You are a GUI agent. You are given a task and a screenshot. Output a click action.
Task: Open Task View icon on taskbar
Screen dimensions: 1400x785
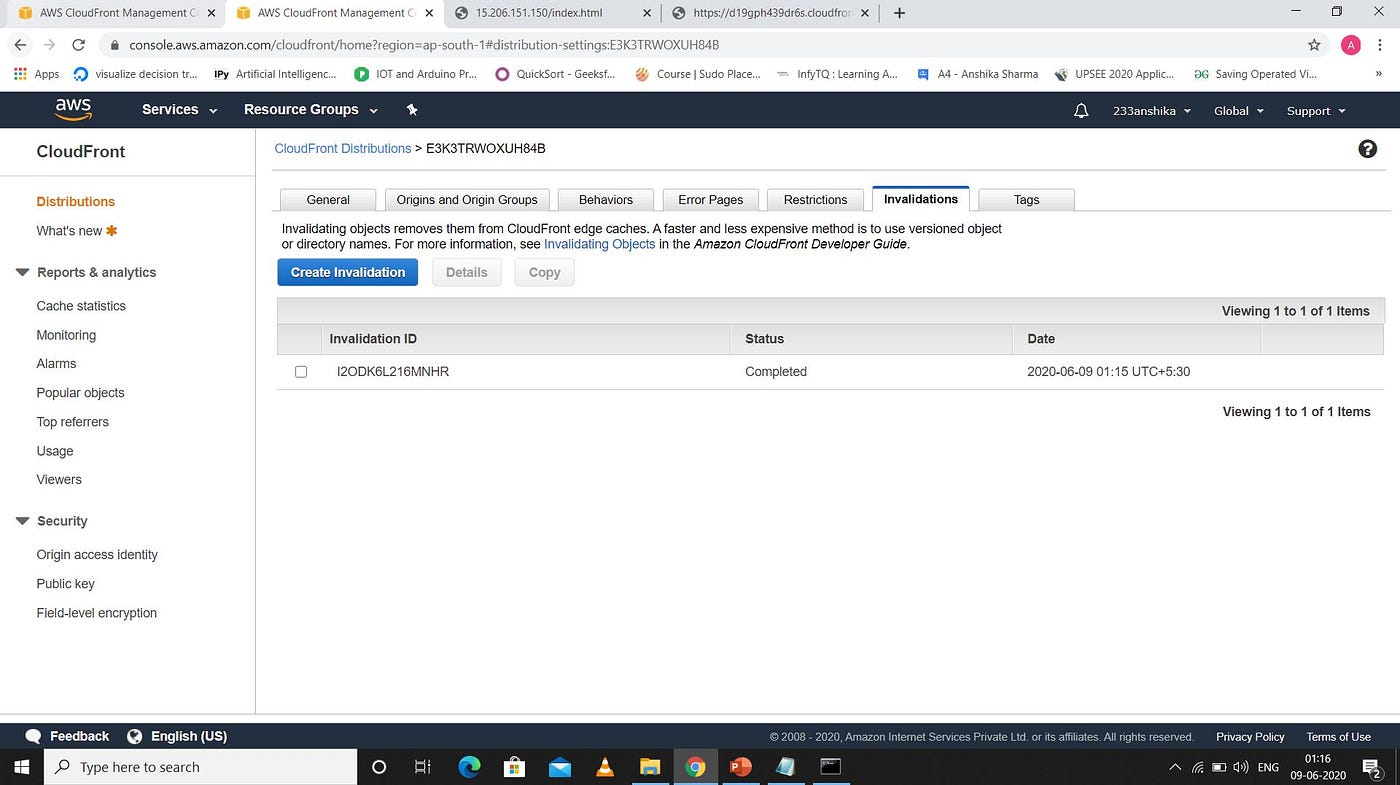pos(423,767)
